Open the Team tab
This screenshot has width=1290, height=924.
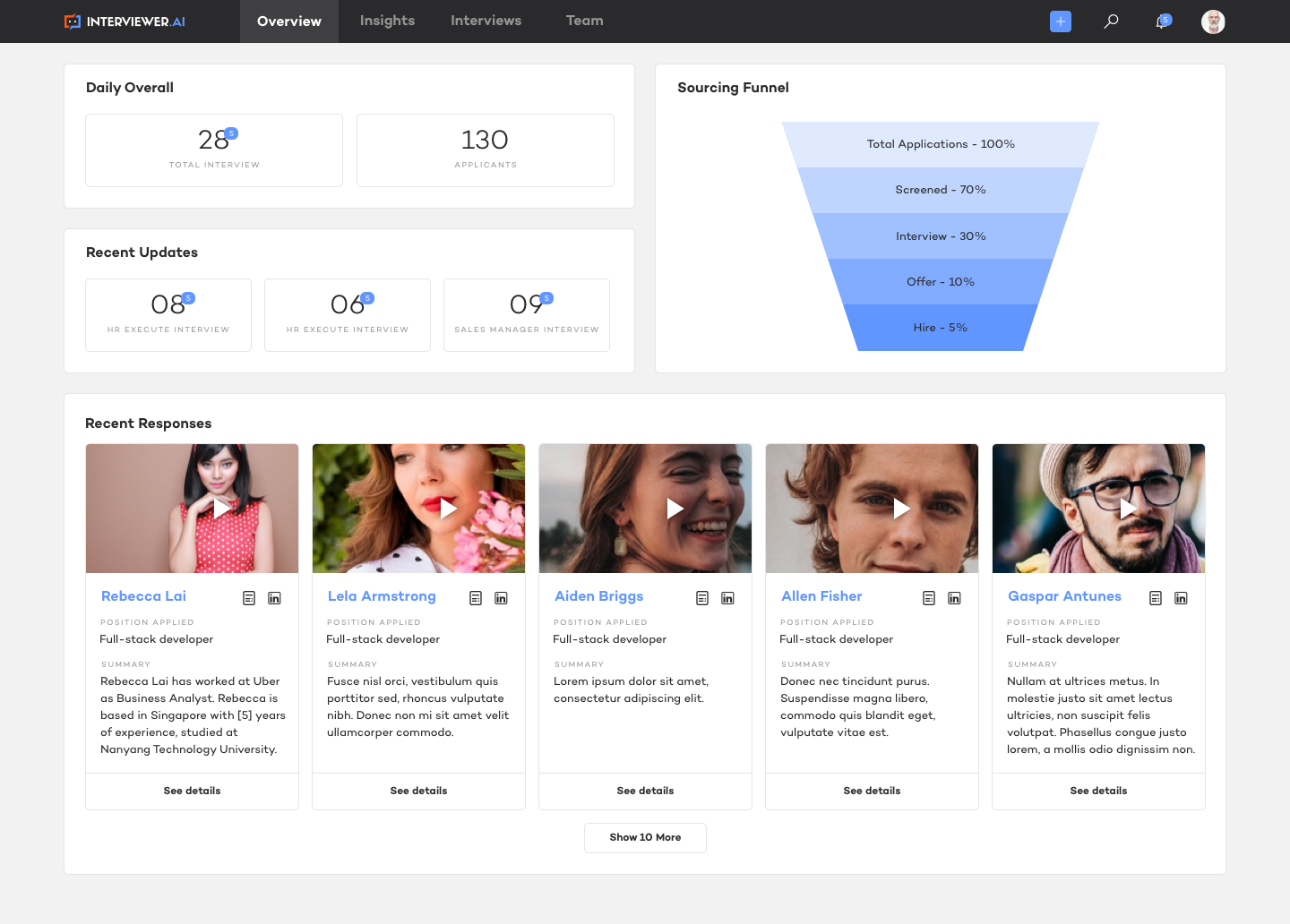[x=584, y=21]
